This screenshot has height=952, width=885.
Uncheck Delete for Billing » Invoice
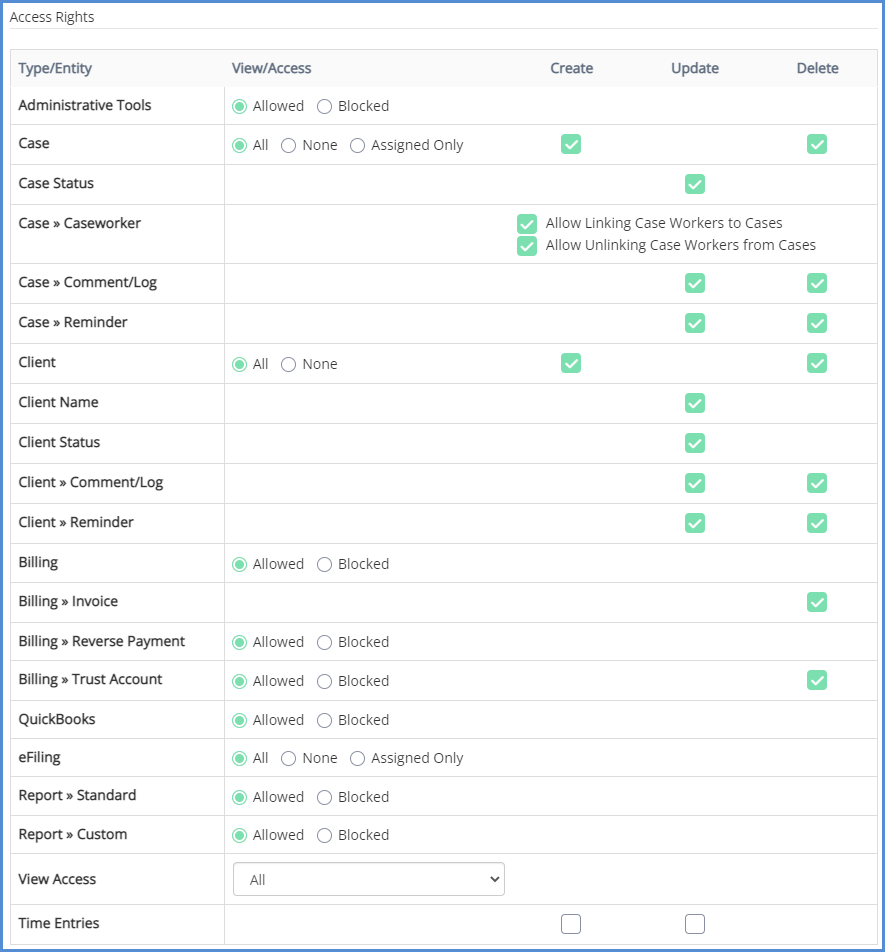coord(817,602)
